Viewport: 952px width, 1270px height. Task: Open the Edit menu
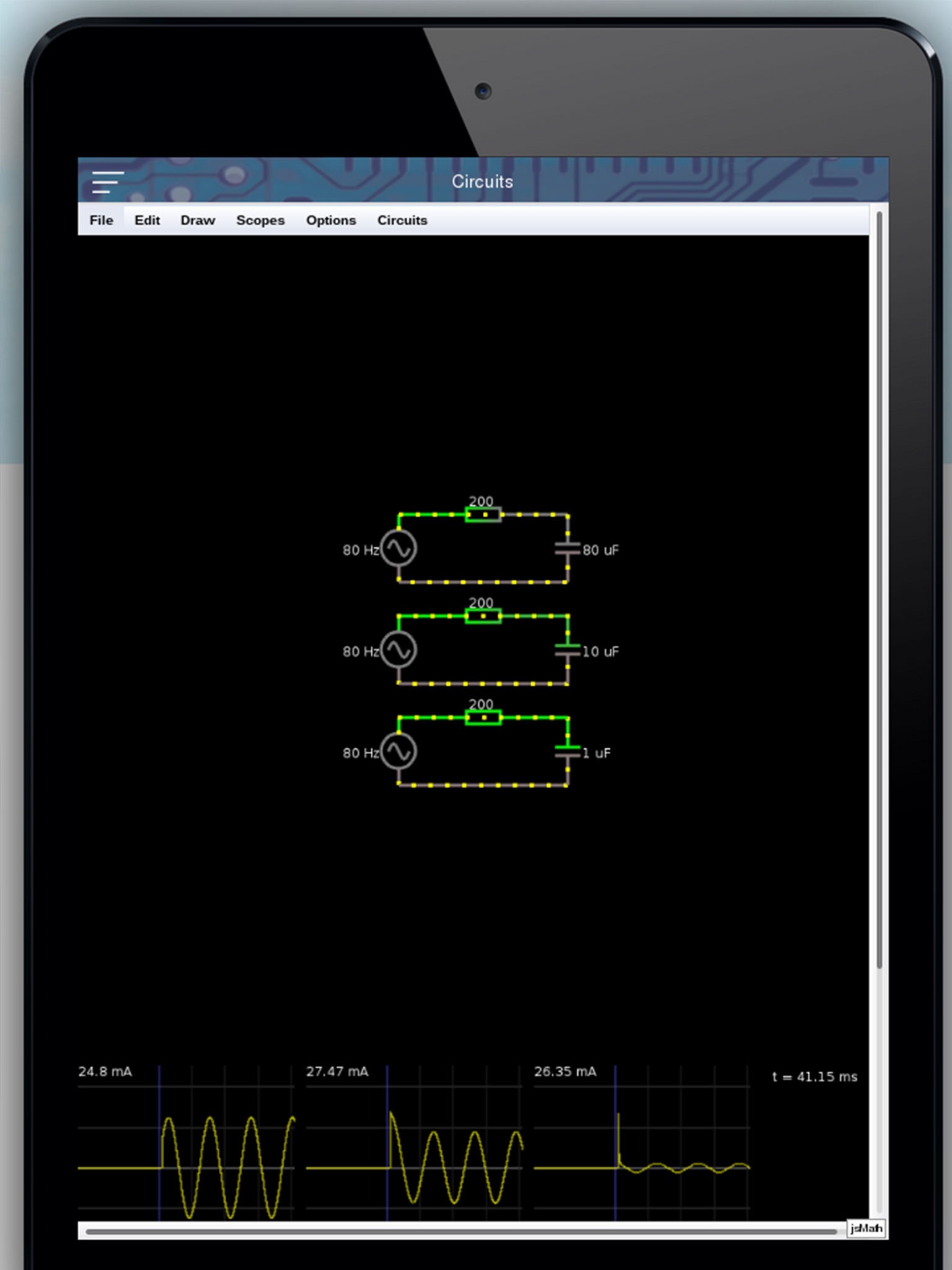(x=147, y=220)
